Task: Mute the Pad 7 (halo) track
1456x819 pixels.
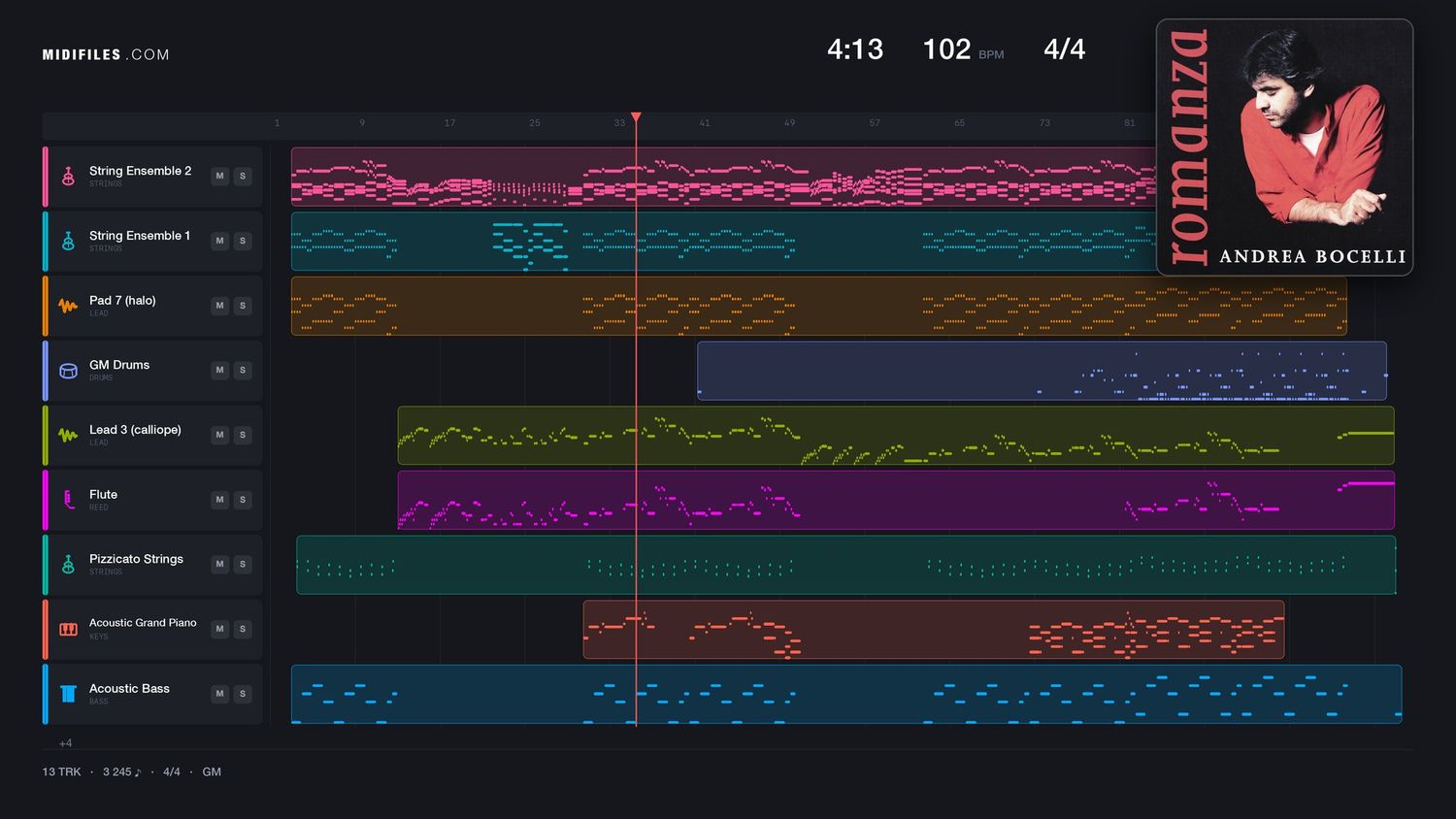Action: (x=219, y=306)
